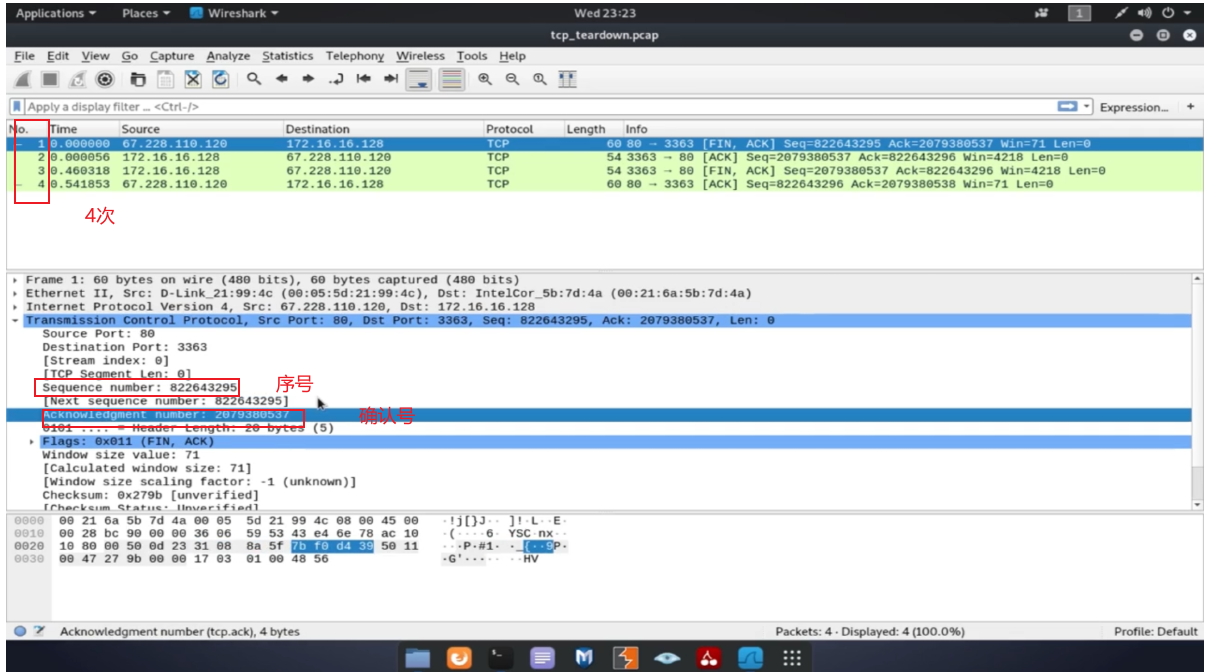
Task: Launch Files manager from the dock
Action: click(x=418, y=657)
